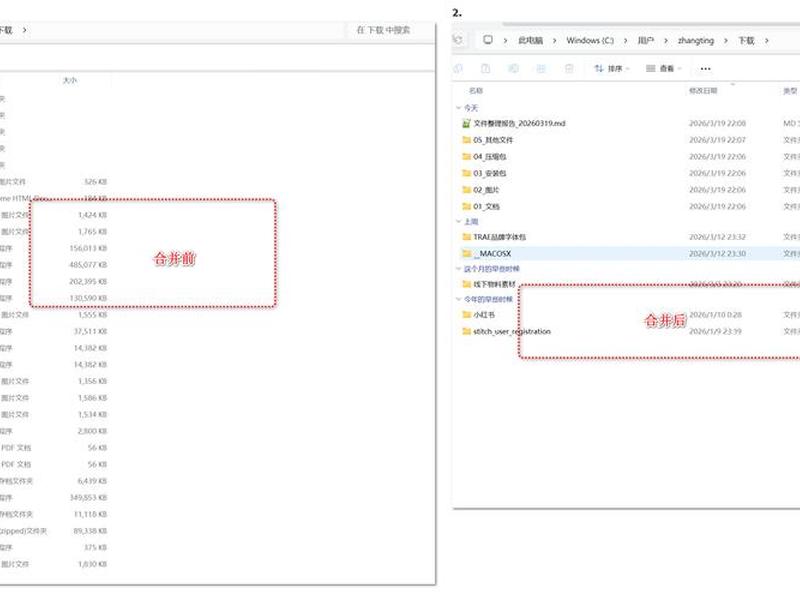The width and height of the screenshot is (800, 600).
Task: Select folder name 03_安装包
Action: [x=490, y=173]
